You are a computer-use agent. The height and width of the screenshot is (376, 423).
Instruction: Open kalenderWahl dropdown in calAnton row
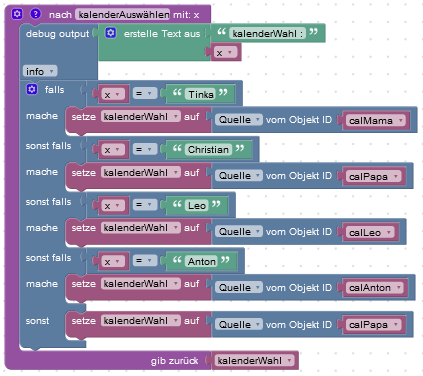tap(140, 284)
